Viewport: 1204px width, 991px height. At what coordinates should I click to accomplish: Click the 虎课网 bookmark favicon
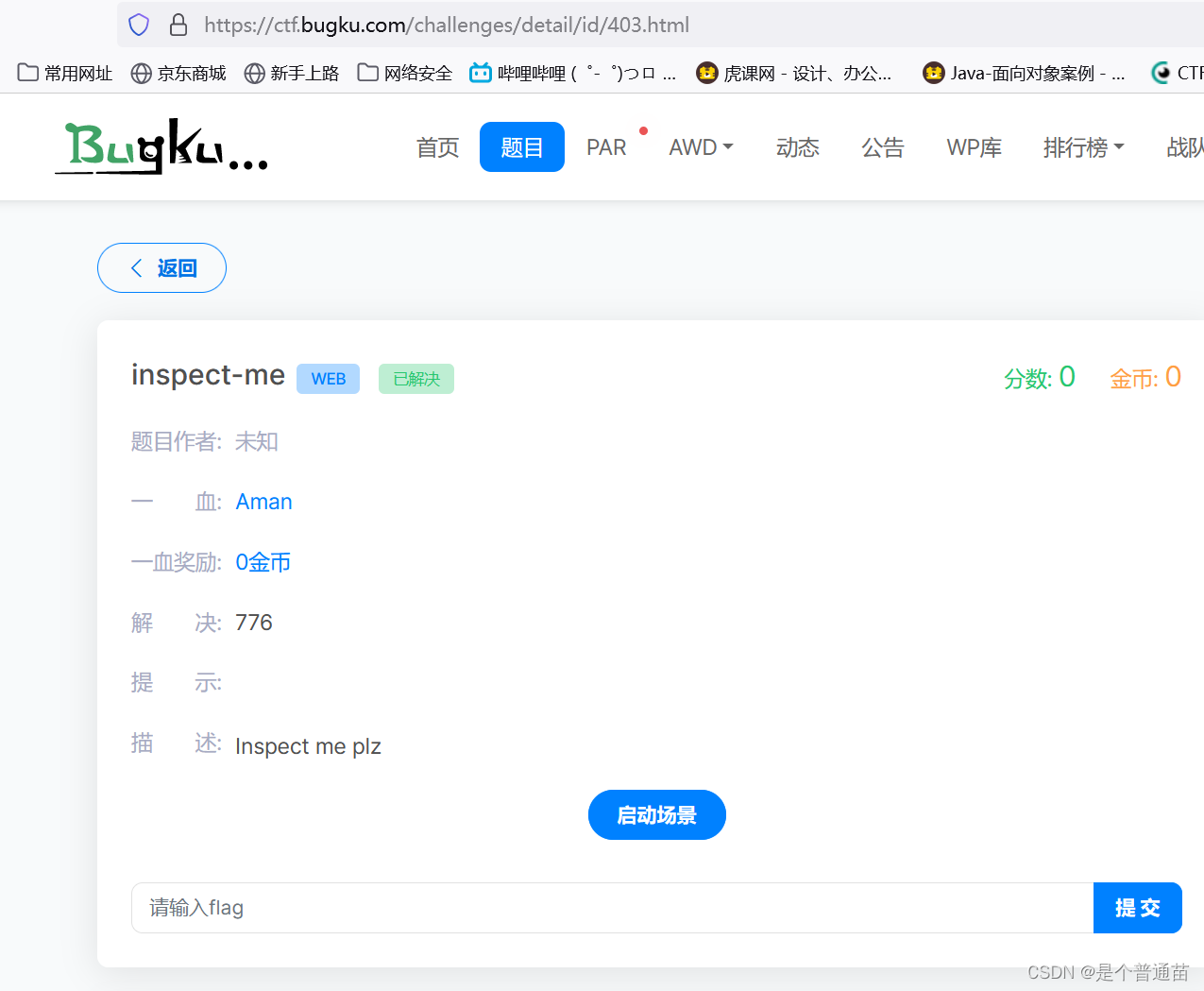[x=707, y=72]
